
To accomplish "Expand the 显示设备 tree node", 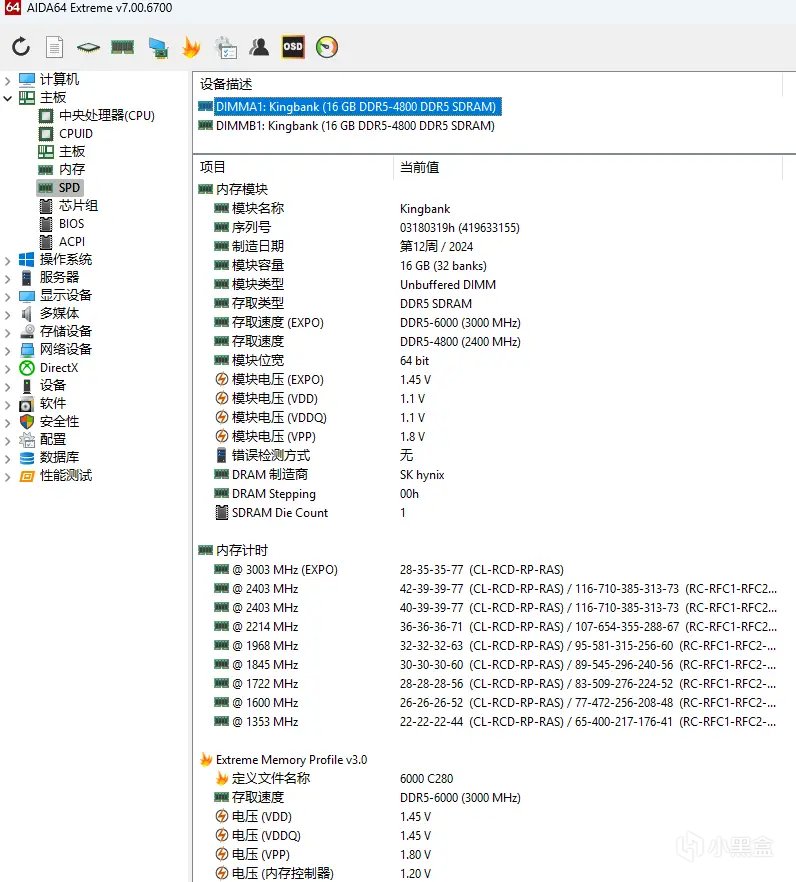I will tap(7, 296).
